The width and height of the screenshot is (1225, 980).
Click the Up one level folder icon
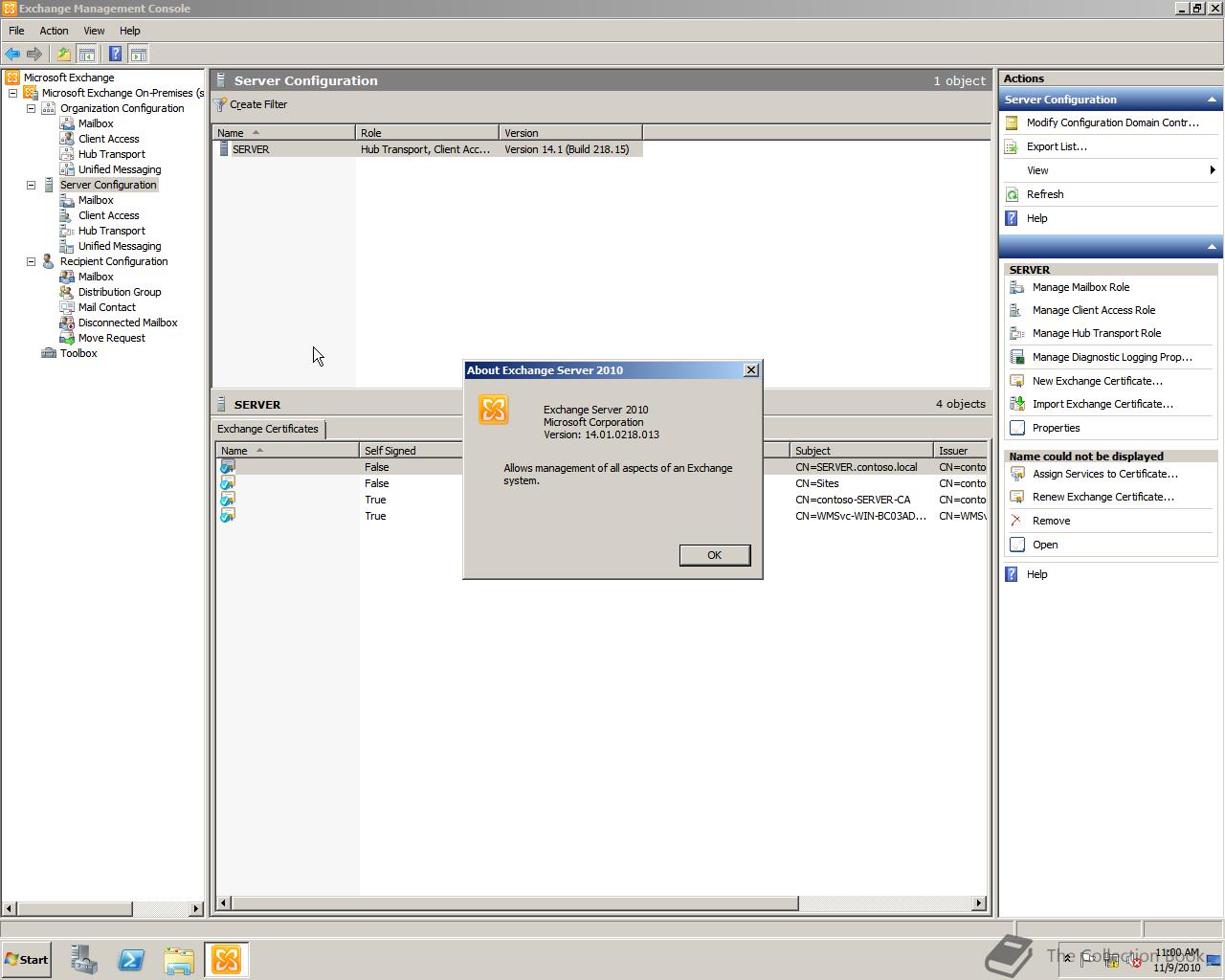click(x=63, y=55)
